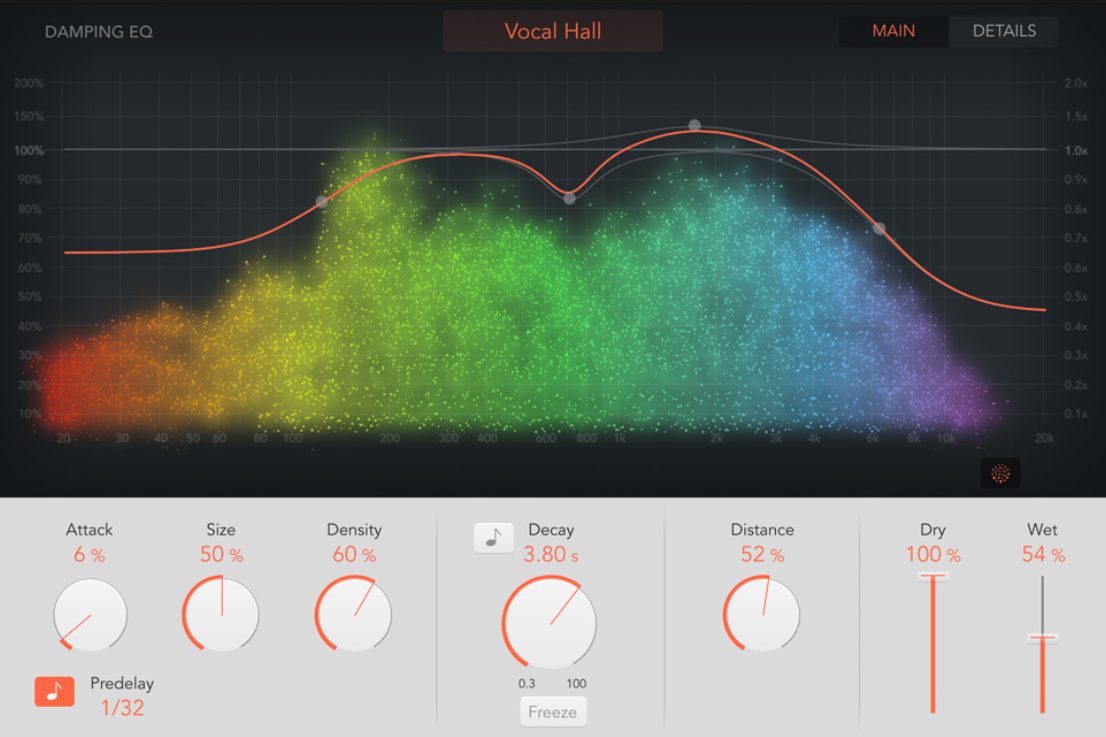Select the EQ dip point near 700 Hz

click(x=569, y=198)
